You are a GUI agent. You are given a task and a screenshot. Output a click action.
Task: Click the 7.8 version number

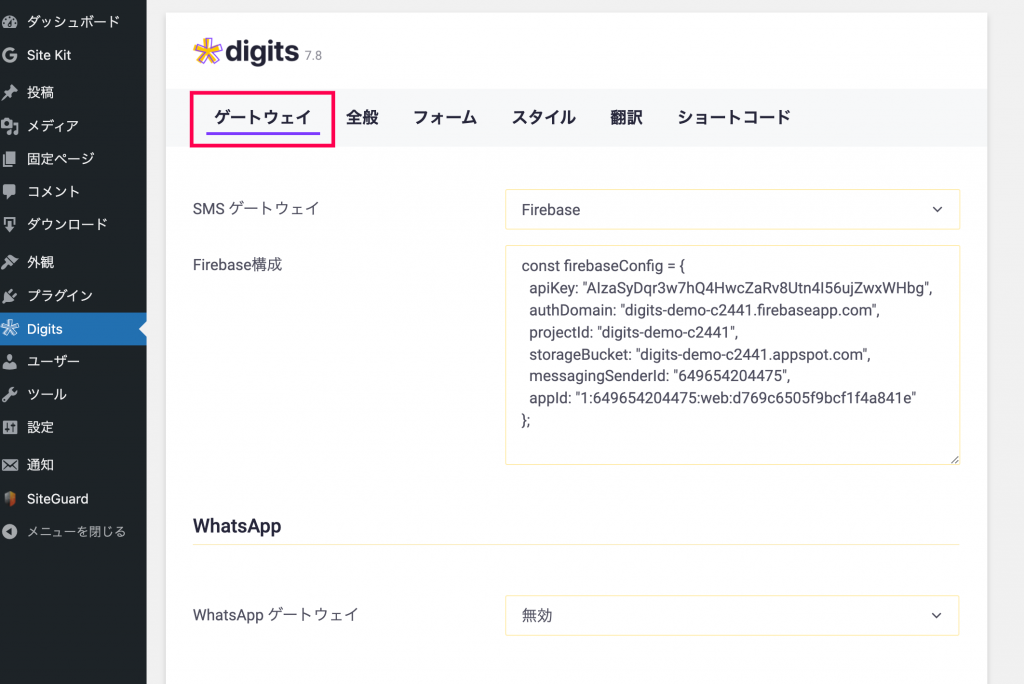pyautogui.click(x=313, y=56)
